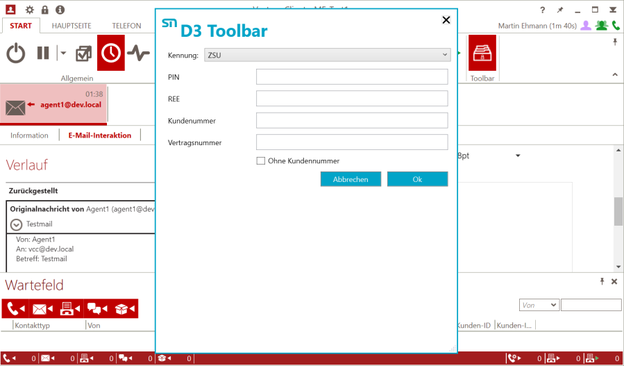Open the red Toolbar archive icon

482,53
